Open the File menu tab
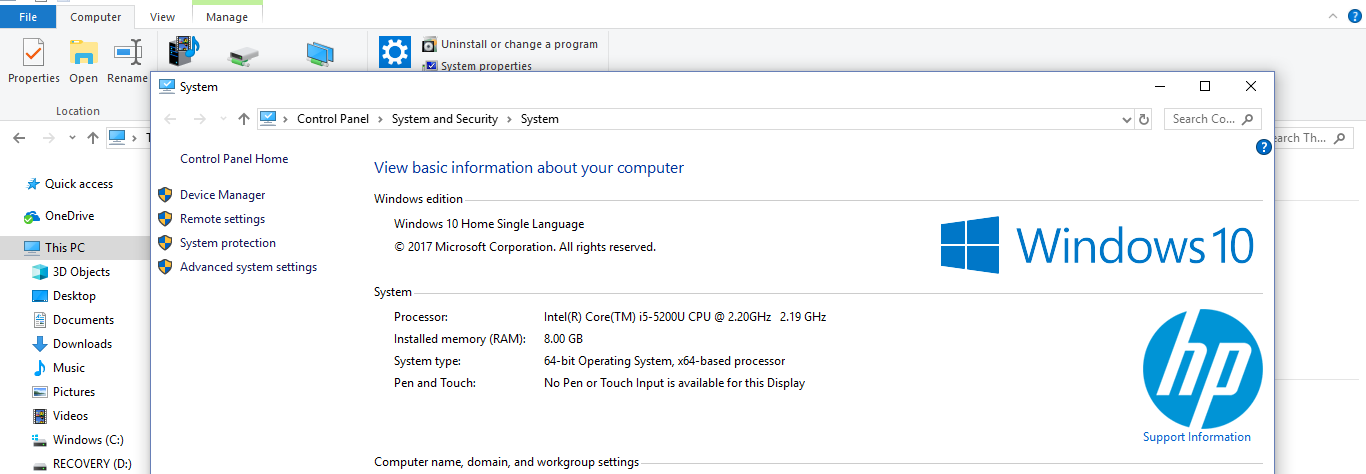 tap(28, 17)
